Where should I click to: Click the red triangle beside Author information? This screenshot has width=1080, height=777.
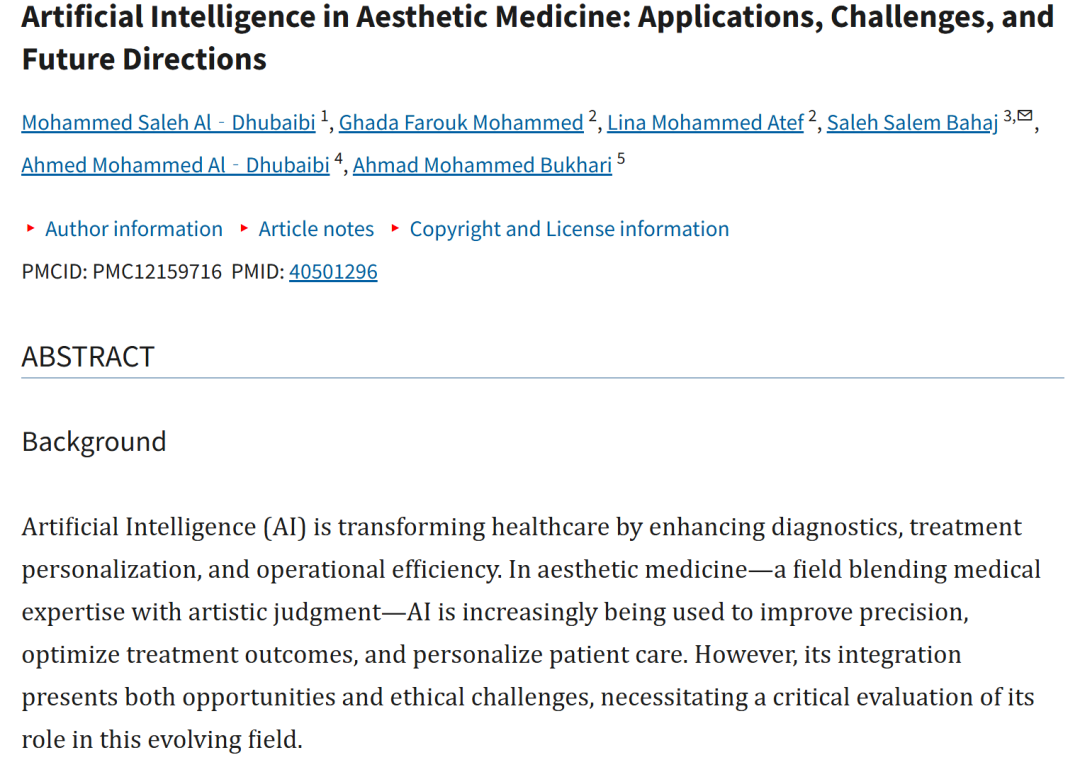click(30, 228)
